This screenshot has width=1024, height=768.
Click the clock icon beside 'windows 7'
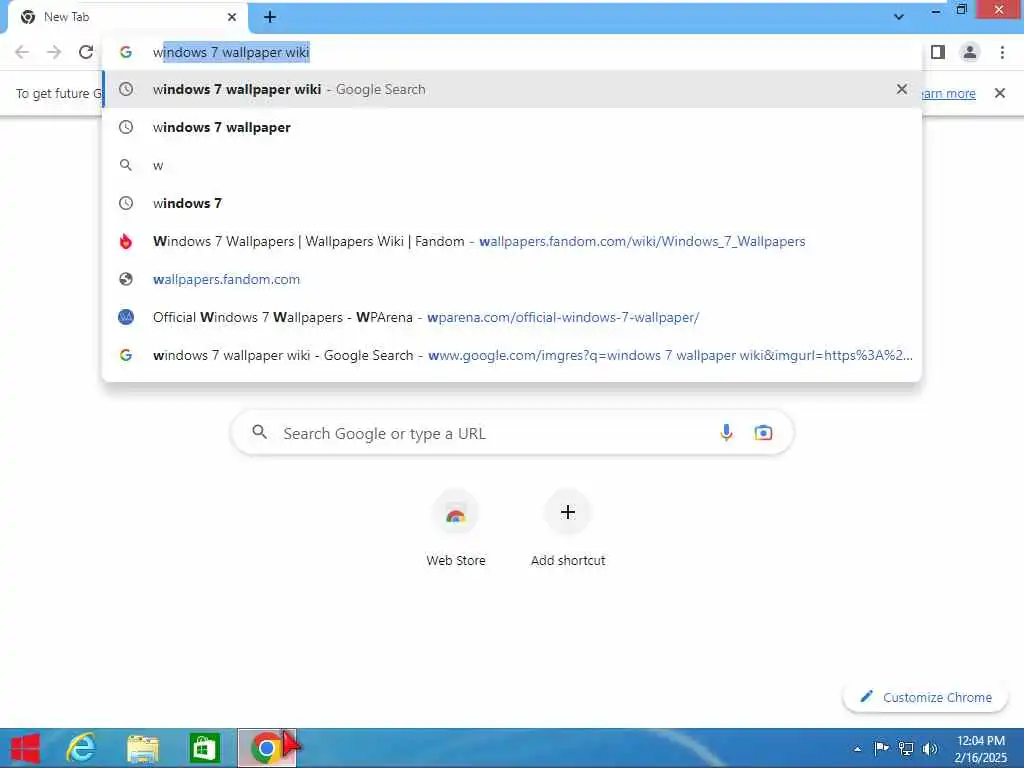tap(126, 203)
